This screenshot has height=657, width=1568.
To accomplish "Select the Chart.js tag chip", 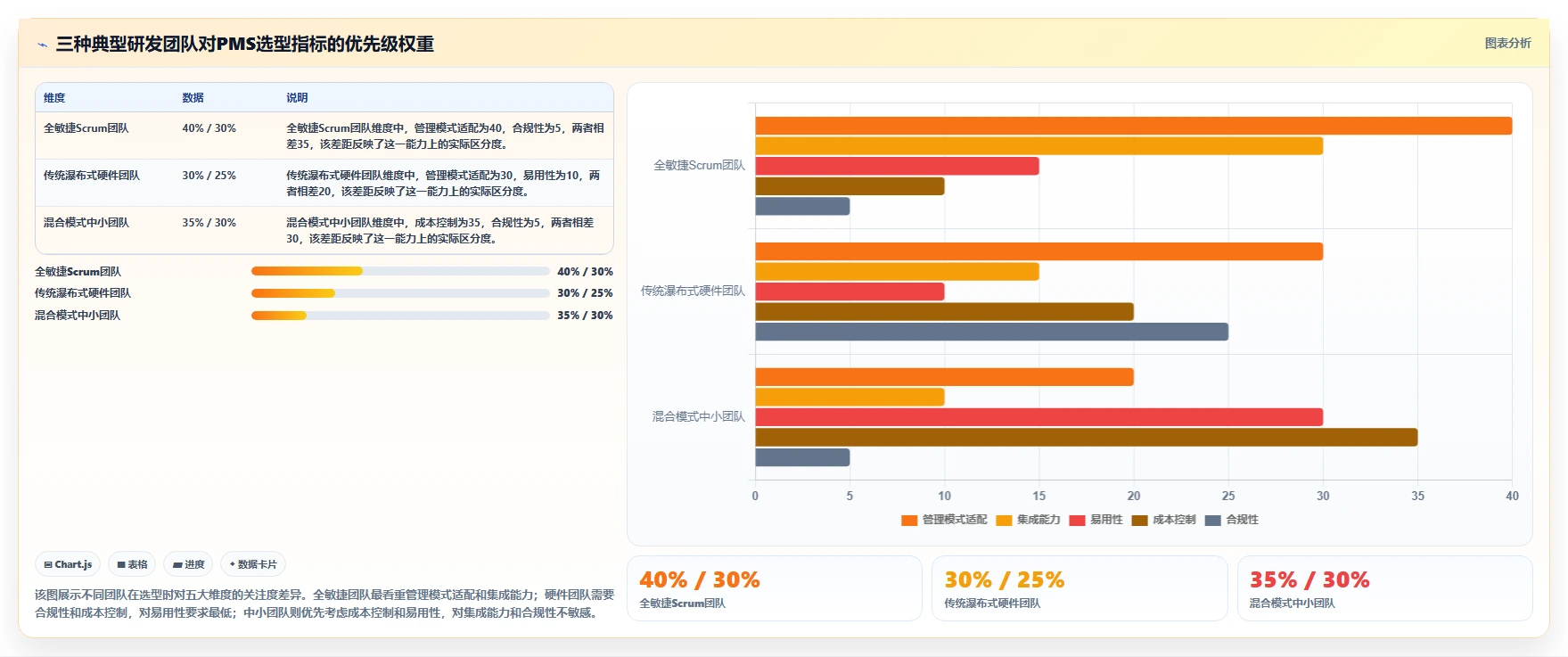I will (68, 564).
